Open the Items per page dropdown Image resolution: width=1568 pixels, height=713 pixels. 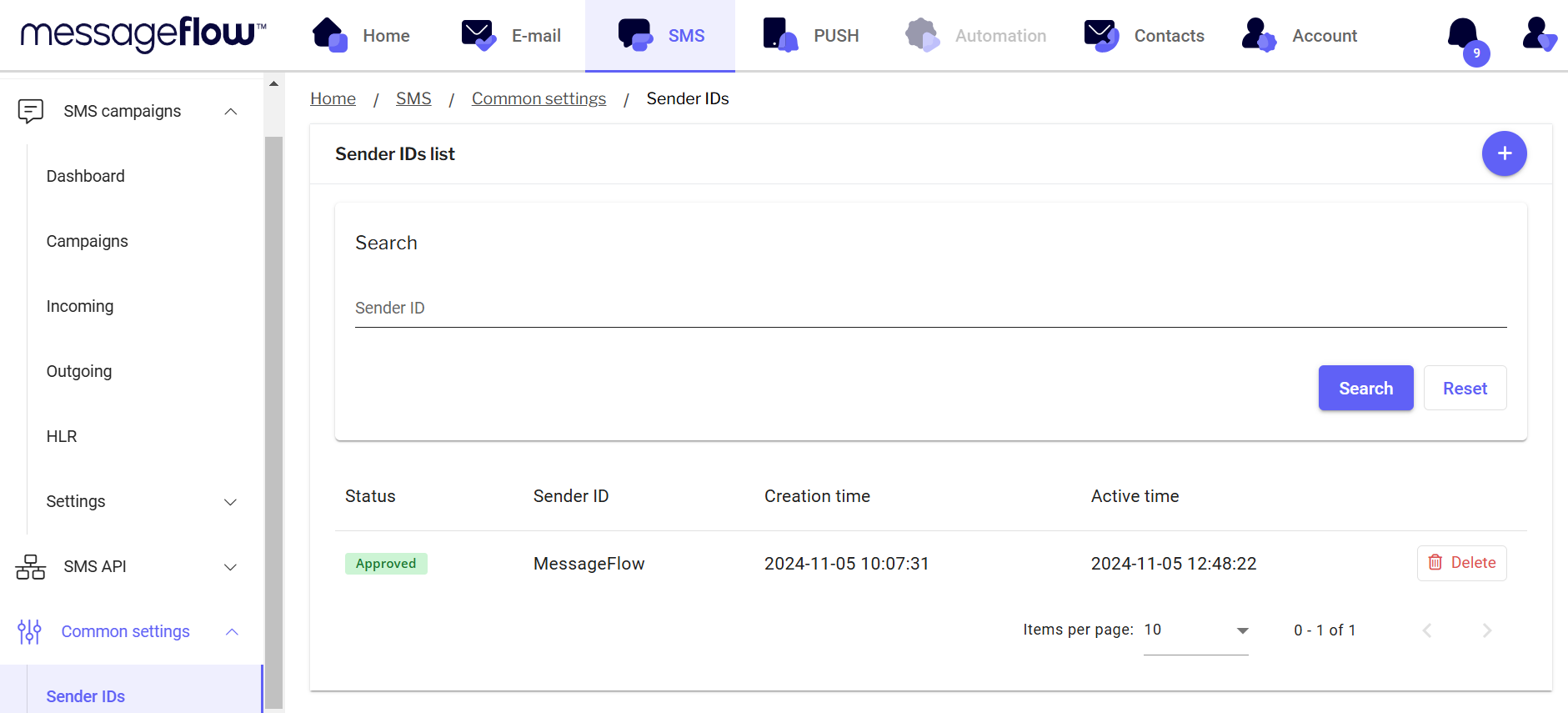(1195, 630)
